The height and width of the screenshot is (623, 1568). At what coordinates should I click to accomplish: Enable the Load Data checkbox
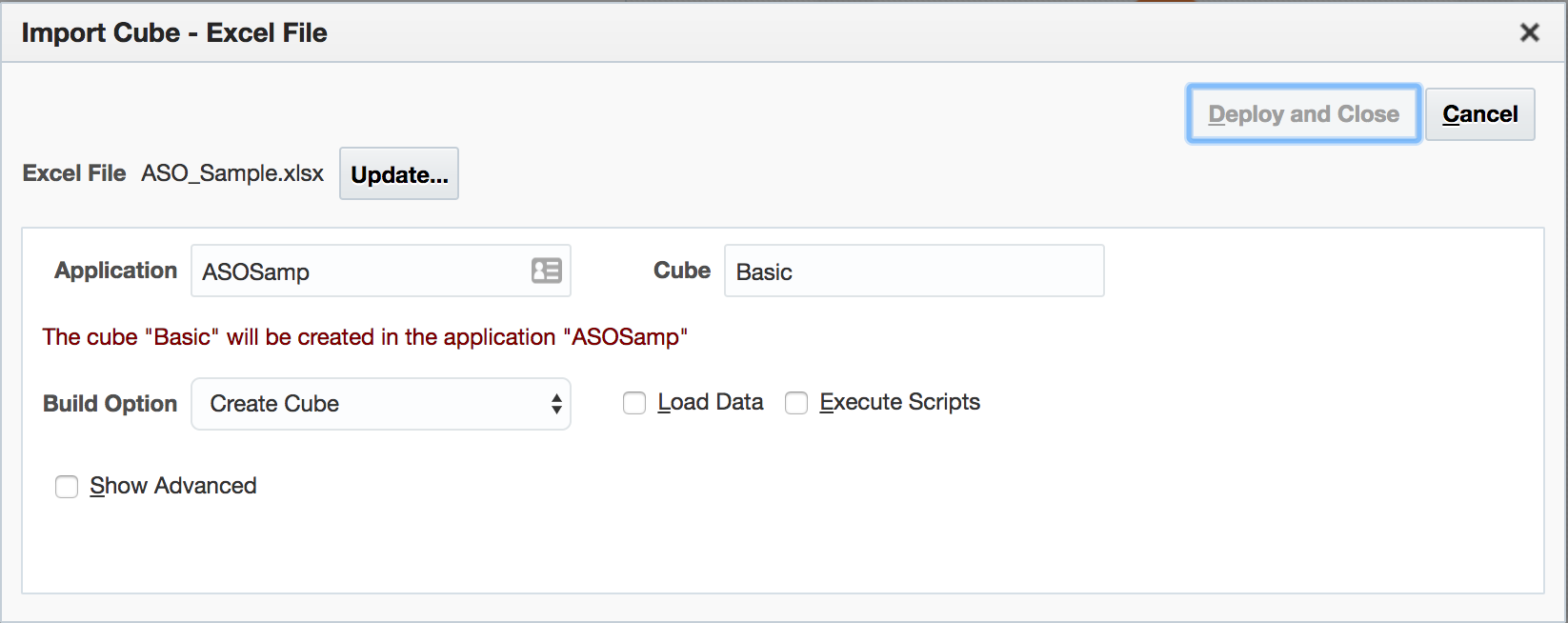(x=634, y=404)
